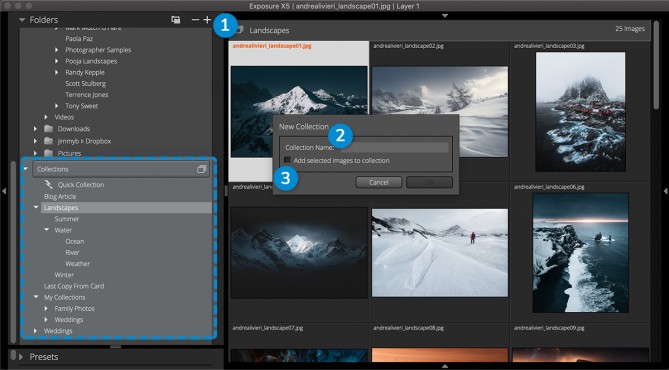Expand the Pooja Landscapes folder
This screenshot has width=669, height=370.
point(57,61)
